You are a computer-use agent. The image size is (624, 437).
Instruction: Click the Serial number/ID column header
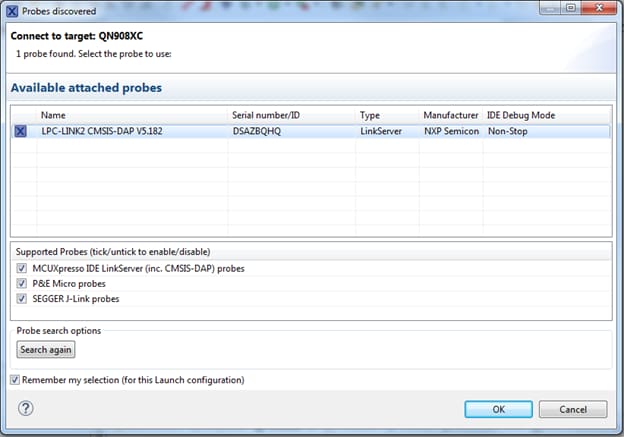pos(265,115)
